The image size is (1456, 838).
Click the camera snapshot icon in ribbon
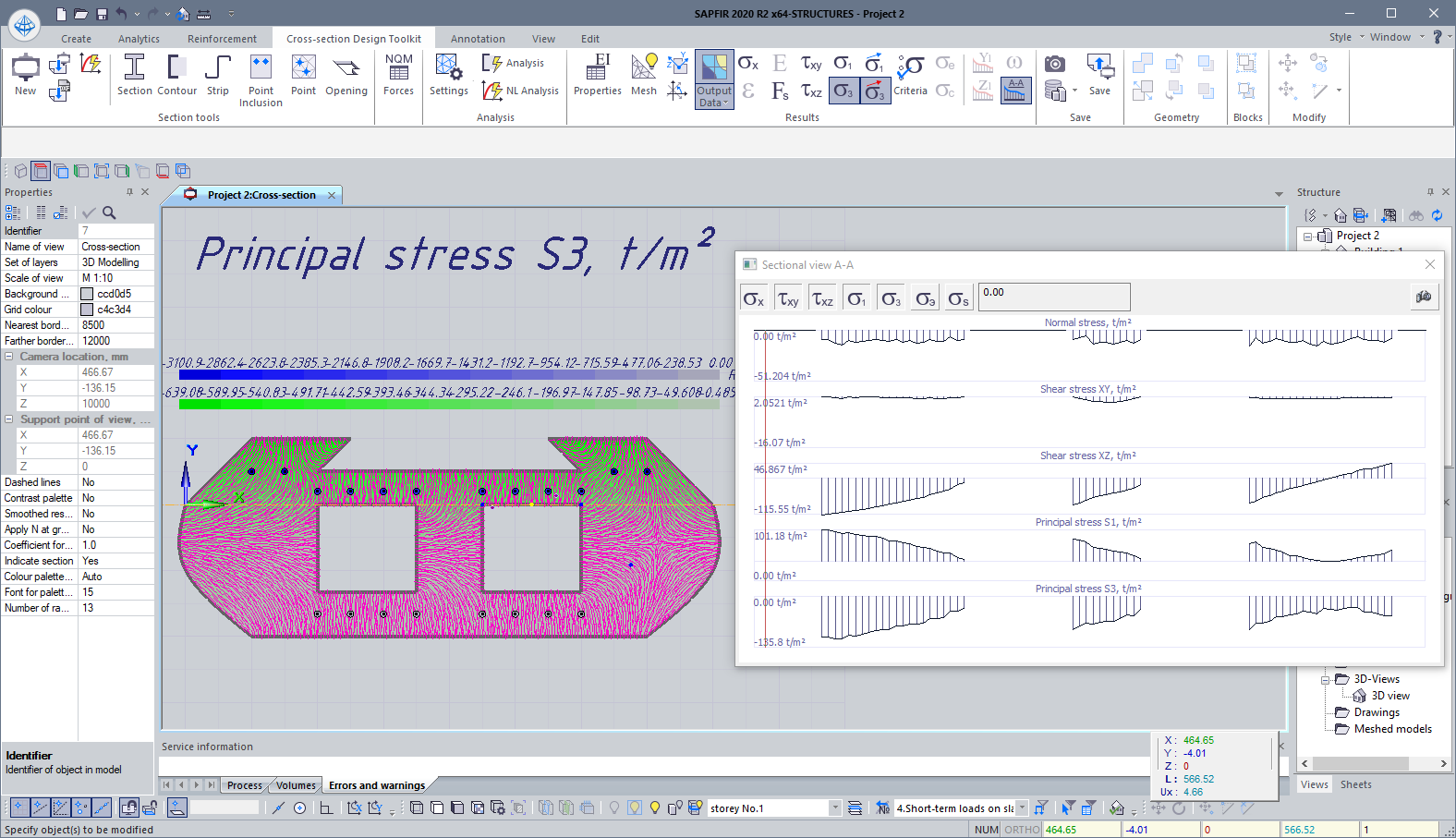[x=1054, y=64]
